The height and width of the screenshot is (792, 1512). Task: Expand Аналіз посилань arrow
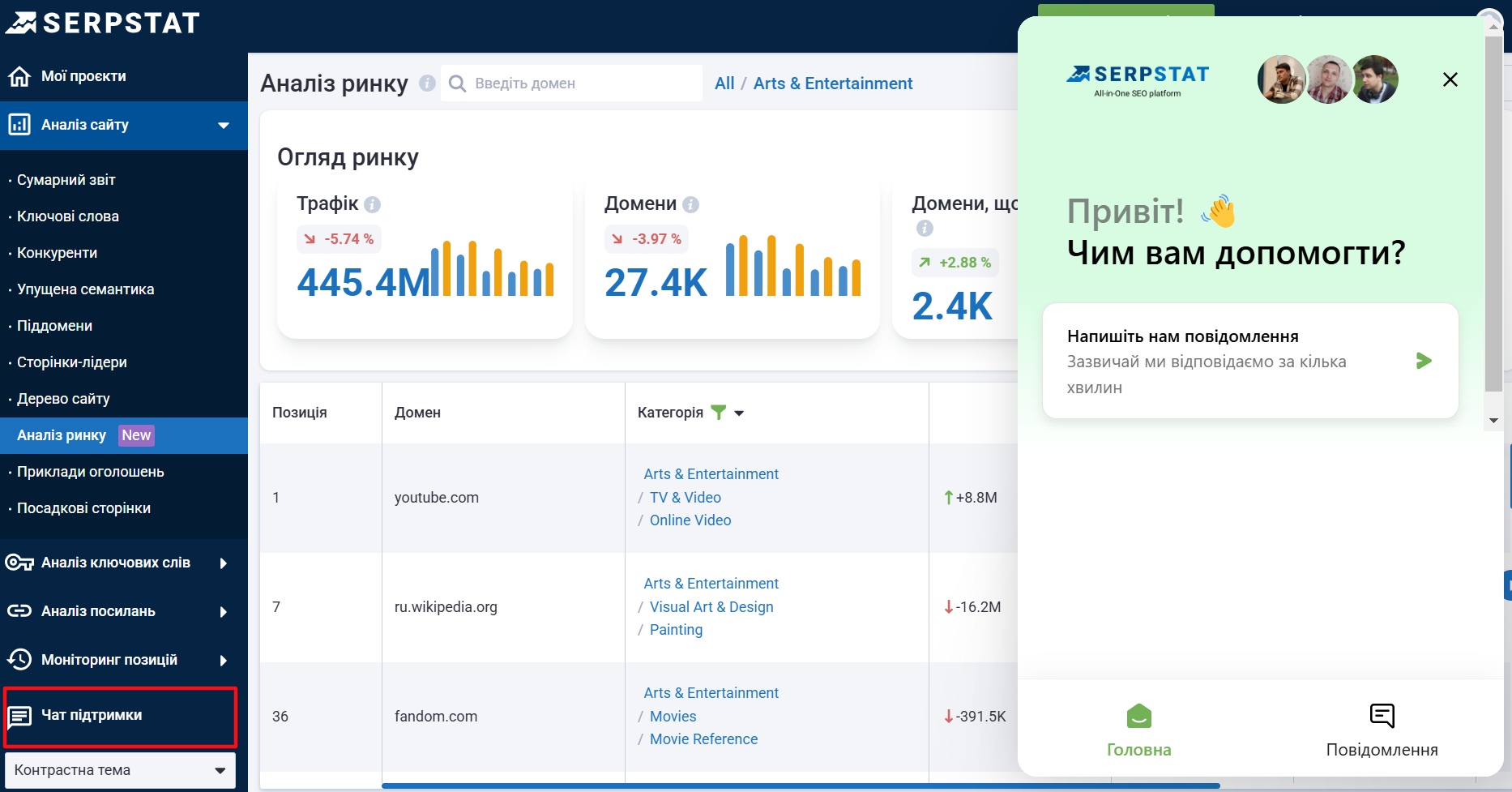tap(224, 611)
